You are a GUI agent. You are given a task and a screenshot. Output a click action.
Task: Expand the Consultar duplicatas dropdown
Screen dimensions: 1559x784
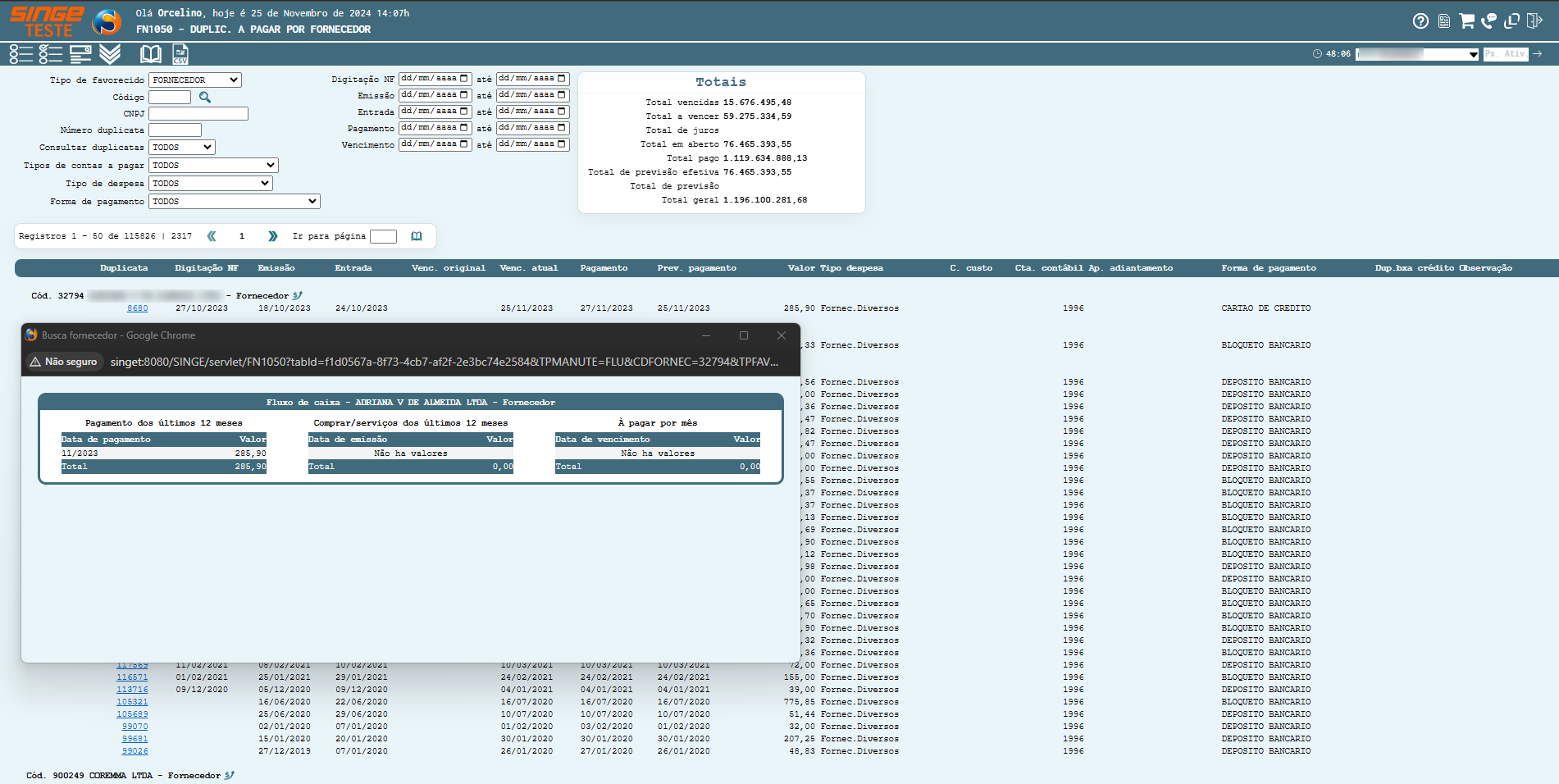click(182, 148)
